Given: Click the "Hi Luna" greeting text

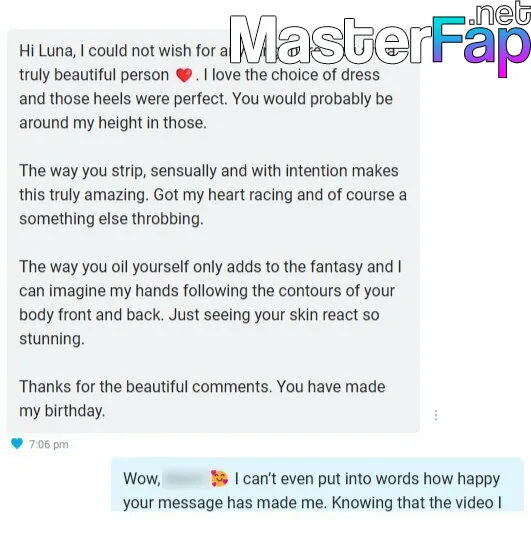Looking at the screenshot, I should click(x=46, y=51).
